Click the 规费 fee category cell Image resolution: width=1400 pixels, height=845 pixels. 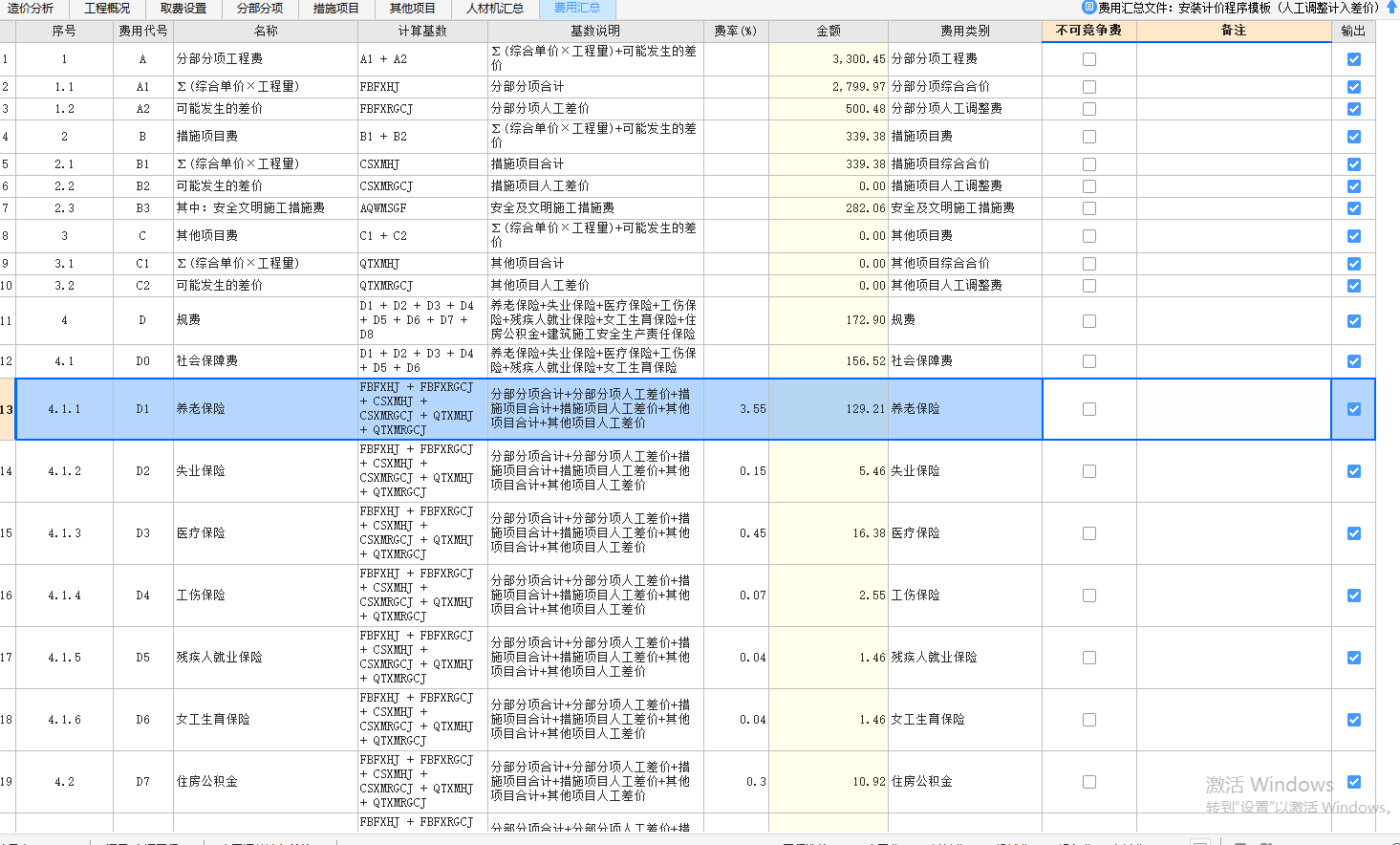(965, 321)
